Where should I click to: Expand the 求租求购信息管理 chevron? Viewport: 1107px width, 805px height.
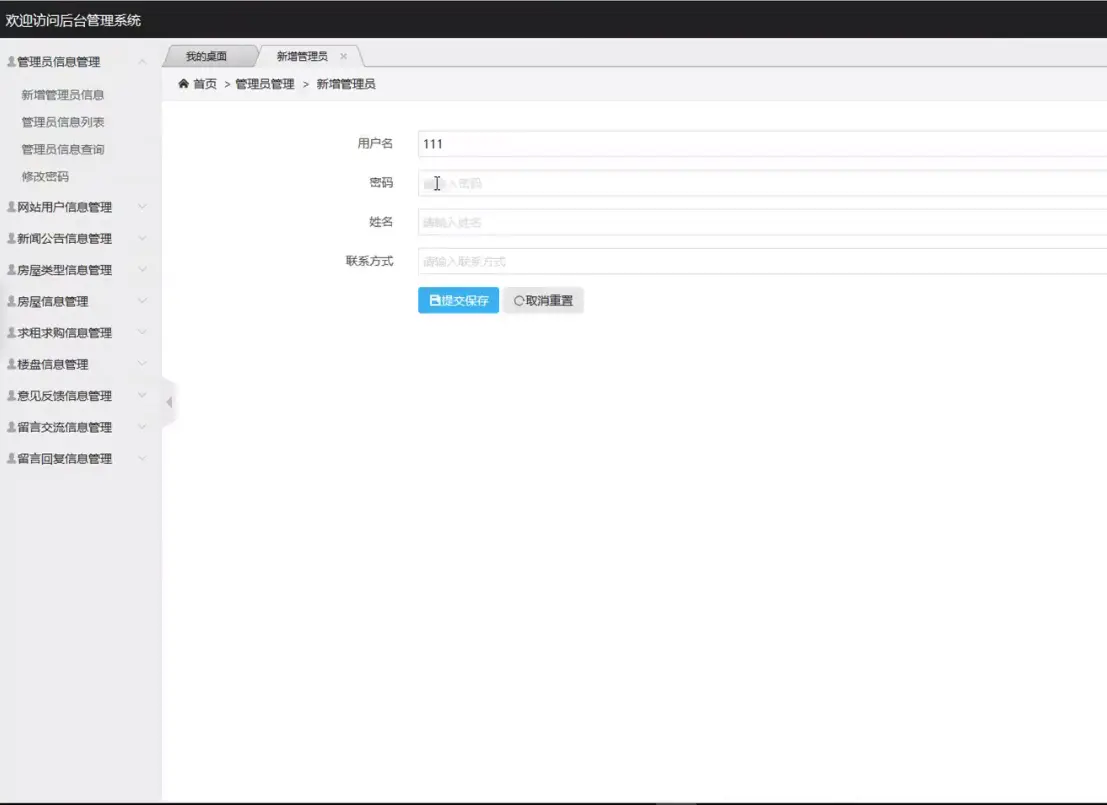(x=142, y=333)
